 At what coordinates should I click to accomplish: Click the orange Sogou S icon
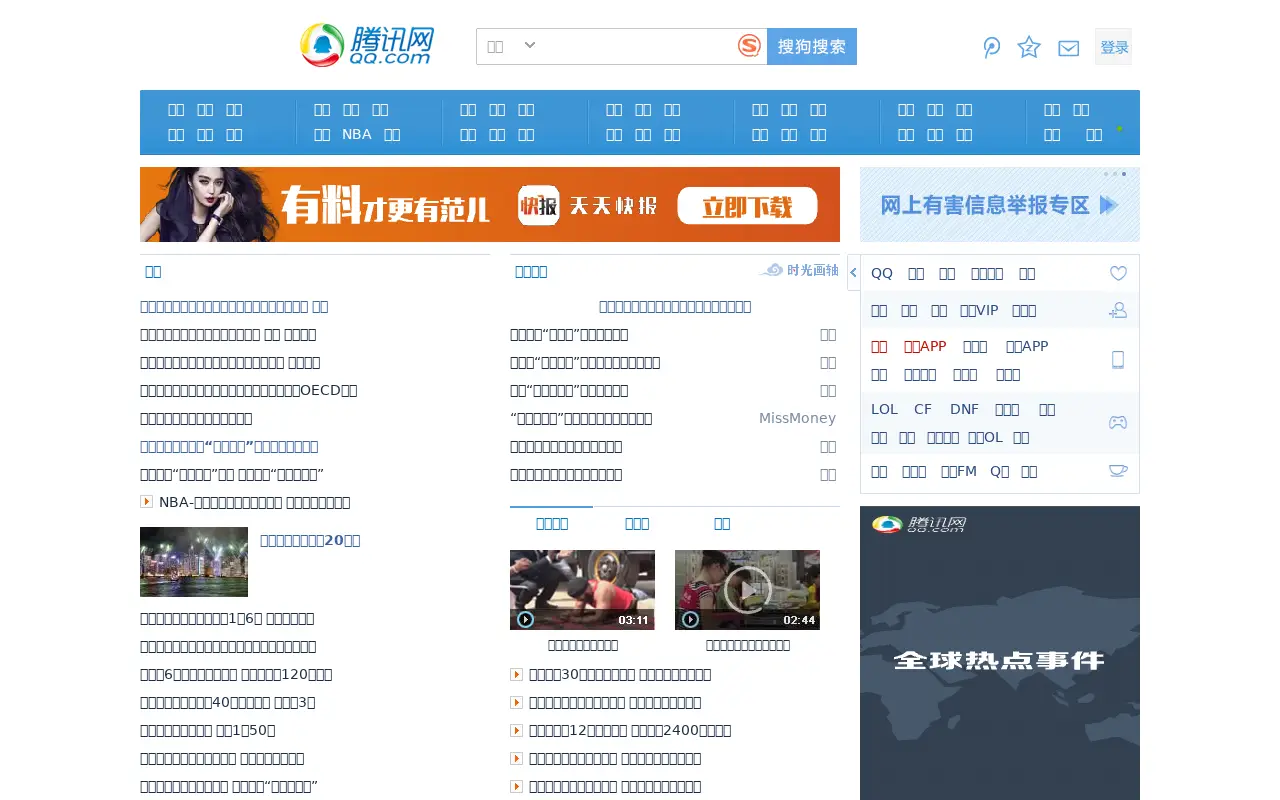[x=749, y=46]
